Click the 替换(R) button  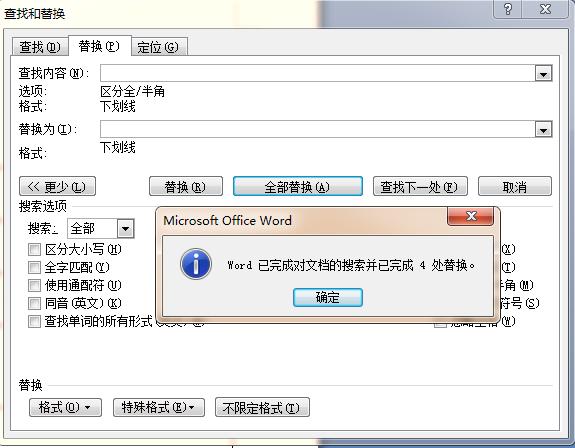(x=186, y=187)
